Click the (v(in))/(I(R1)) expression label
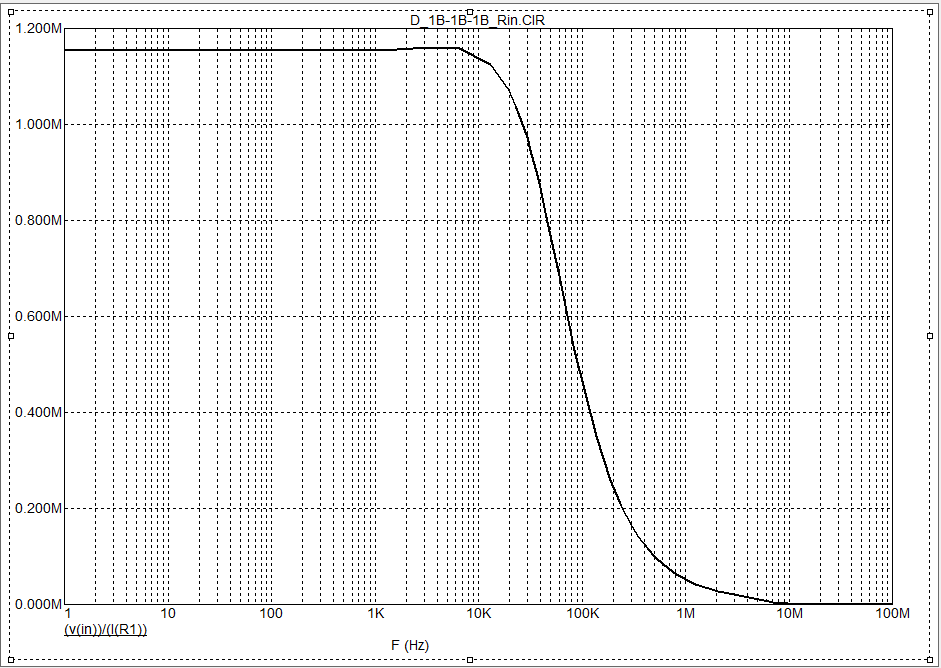Image resolution: width=941 pixels, height=668 pixels. tap(106, 630)
